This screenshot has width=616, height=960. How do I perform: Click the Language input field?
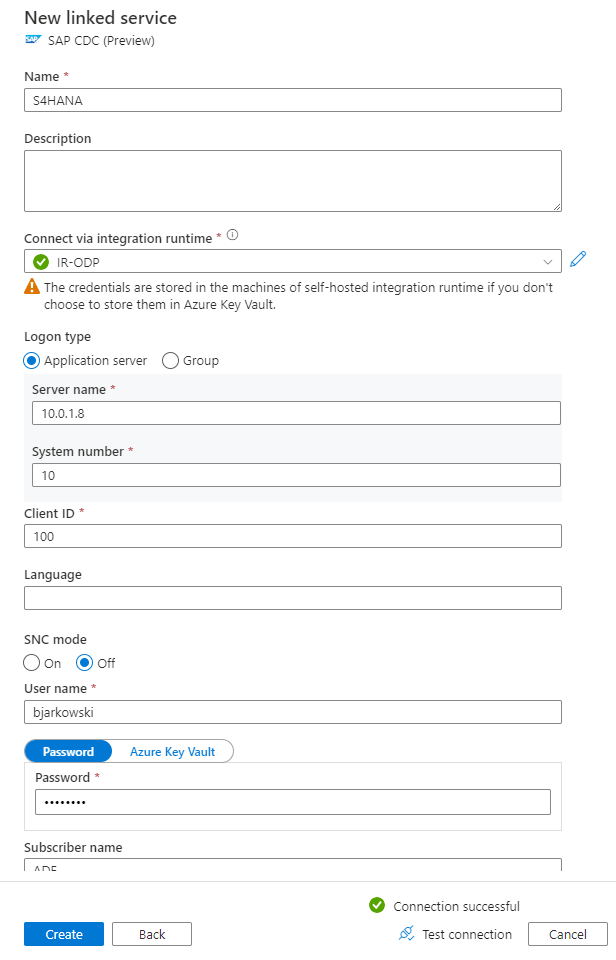coord(293,598)
